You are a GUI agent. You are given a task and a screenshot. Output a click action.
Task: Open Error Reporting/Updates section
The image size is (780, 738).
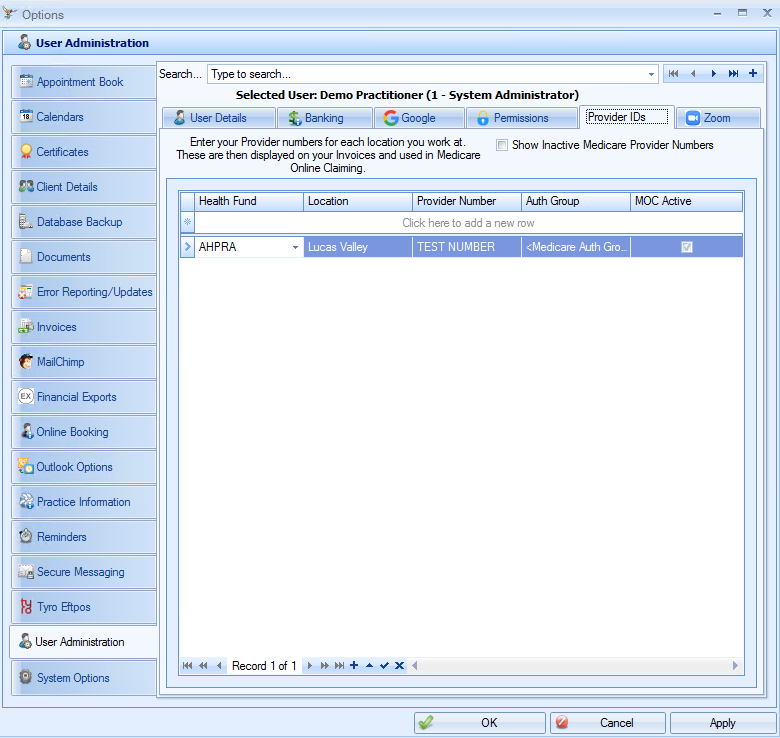(84, 292)
